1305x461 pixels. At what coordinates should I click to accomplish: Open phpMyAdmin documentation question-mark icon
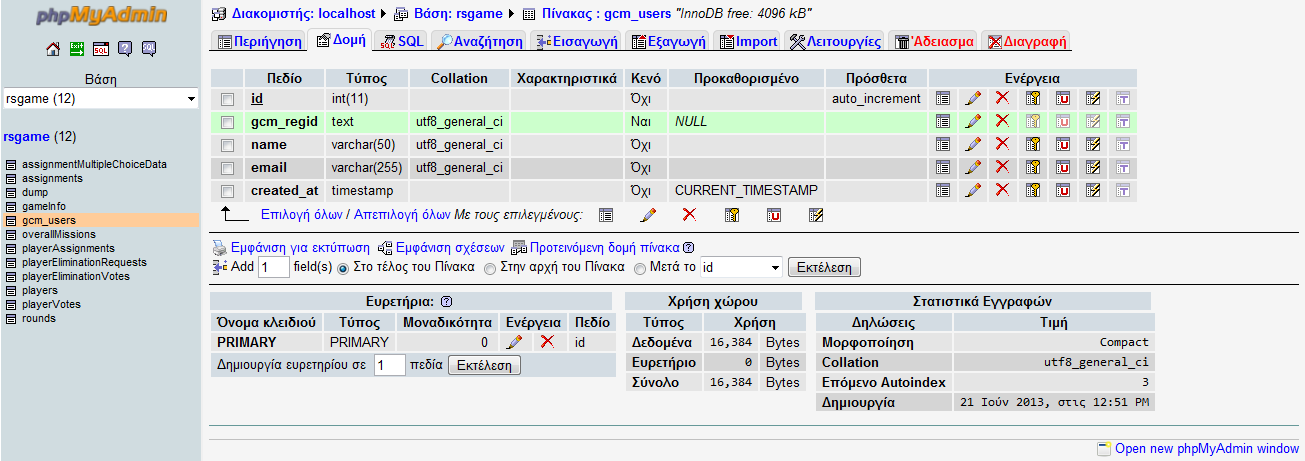click(x=125, y=49)
